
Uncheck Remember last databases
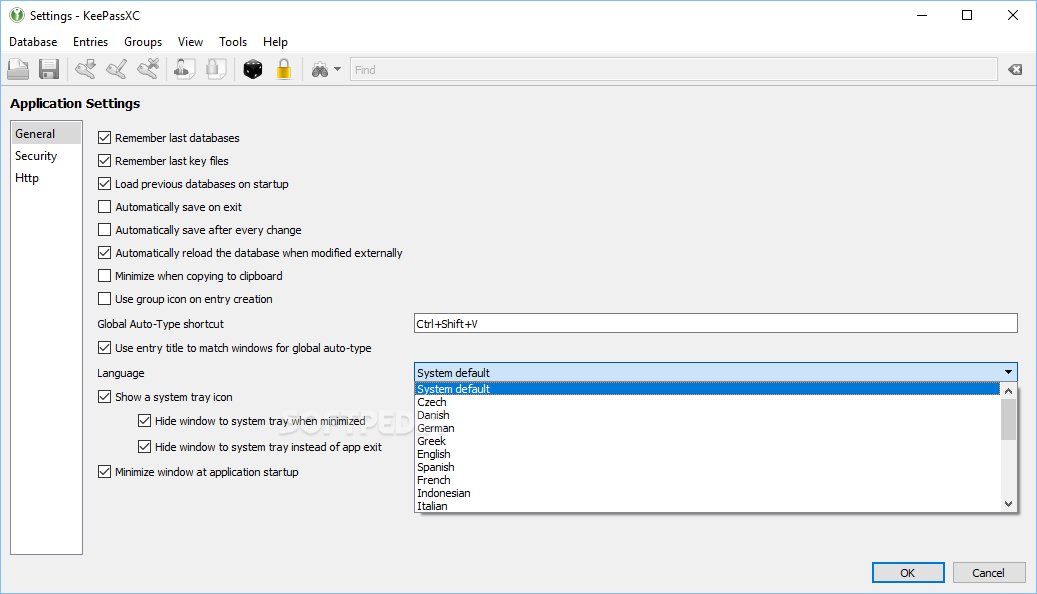point(104,138)
